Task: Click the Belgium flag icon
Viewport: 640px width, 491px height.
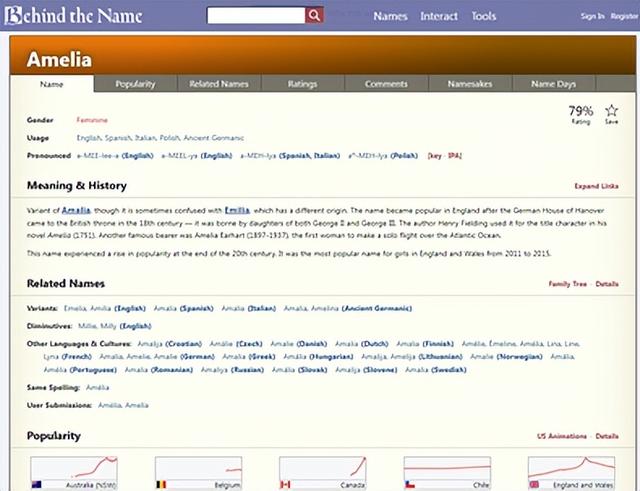Action: click(x=161, y=485)
